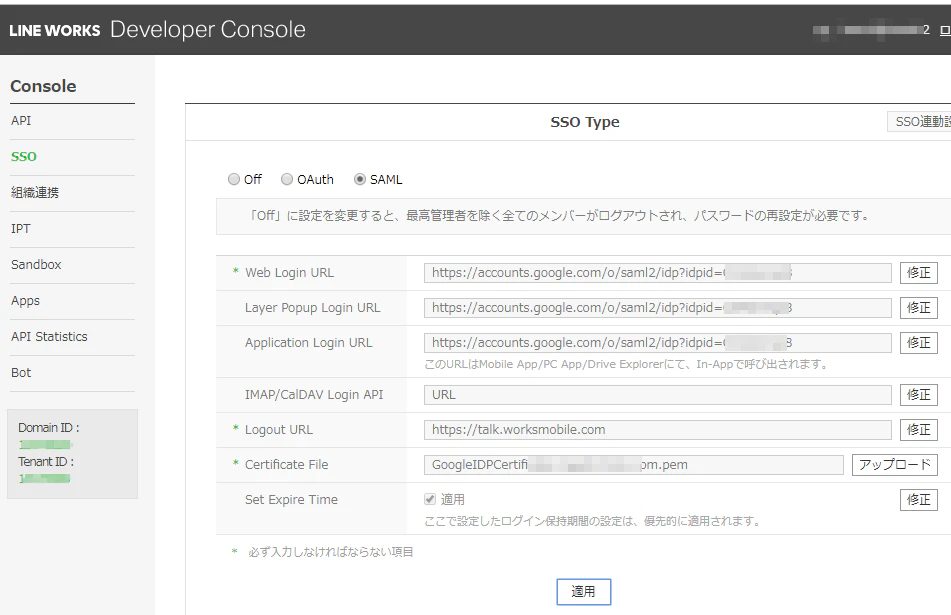Navigate to IPT in the sidebar

pyautogui.click(x=21, y=229)
